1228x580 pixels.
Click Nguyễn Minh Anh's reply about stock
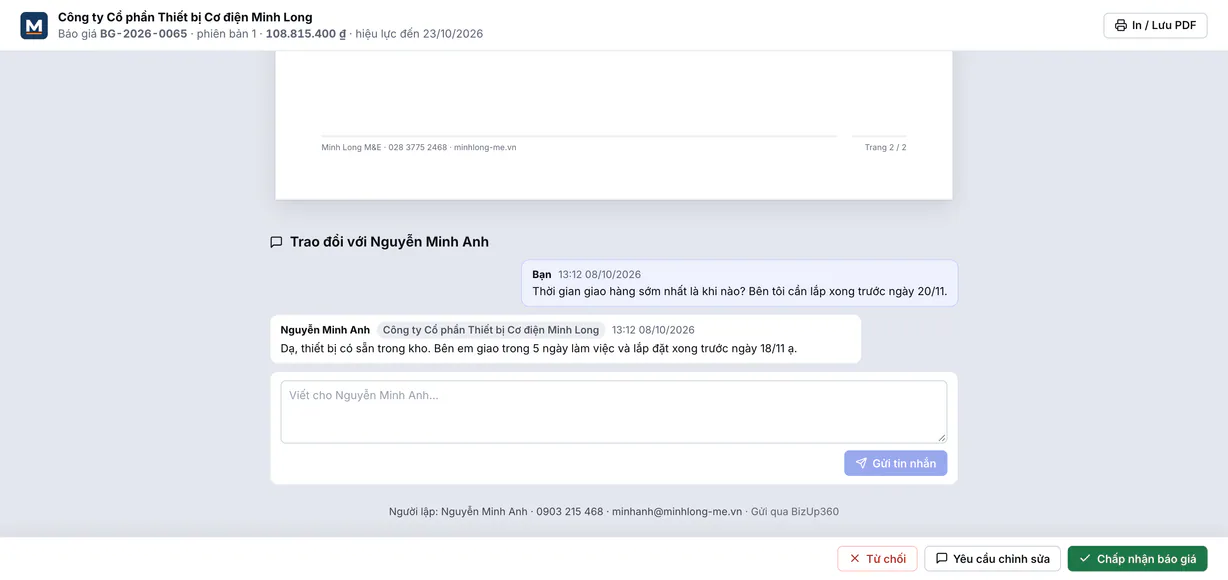tap(565, 339)
